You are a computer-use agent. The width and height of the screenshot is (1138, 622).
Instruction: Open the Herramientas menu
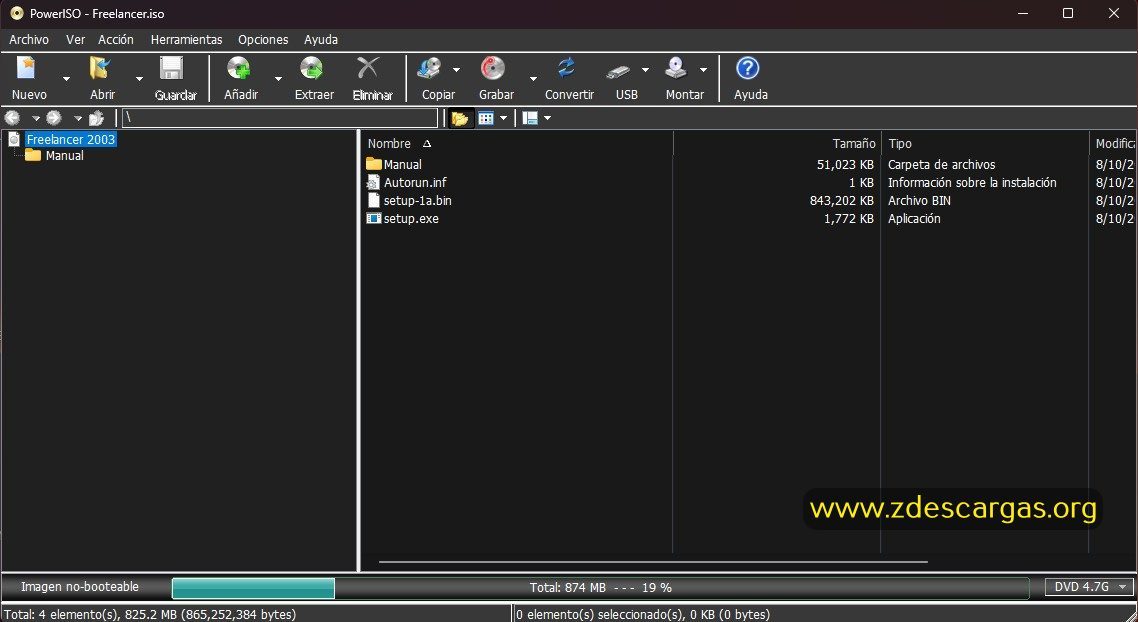pyautogui.click(x=187, y=40)
